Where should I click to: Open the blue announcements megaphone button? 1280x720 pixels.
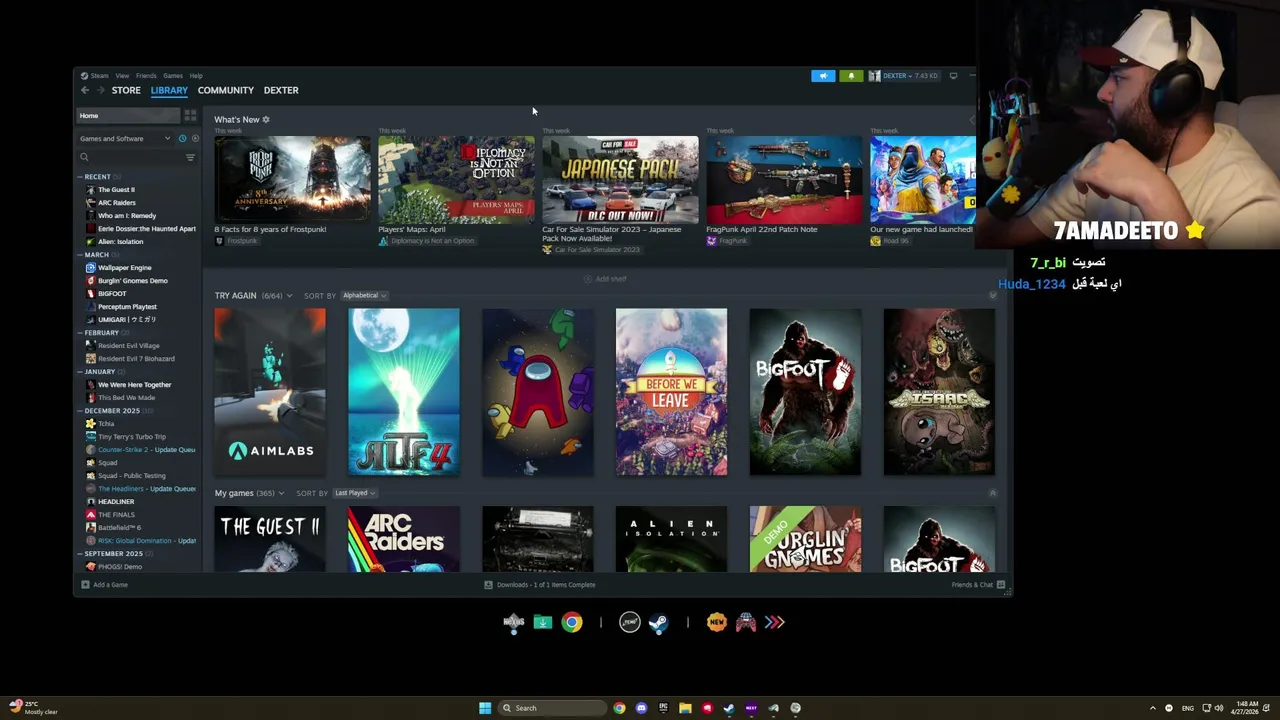click(823, 76)
